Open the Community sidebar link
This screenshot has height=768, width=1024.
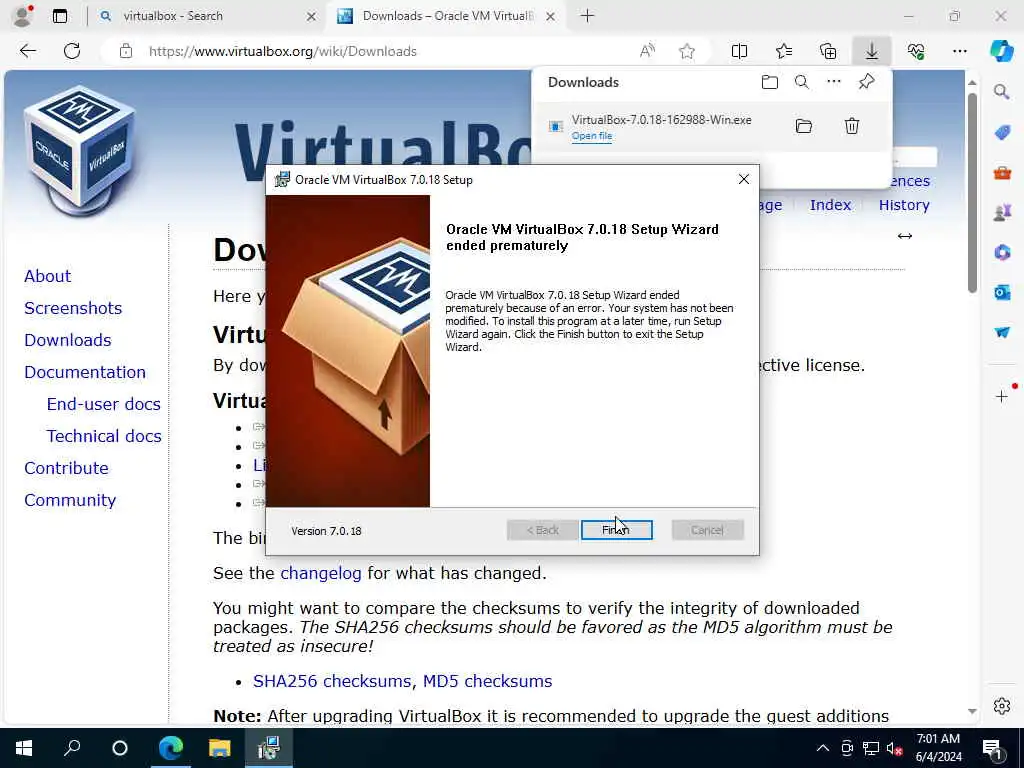coord(70,500)
